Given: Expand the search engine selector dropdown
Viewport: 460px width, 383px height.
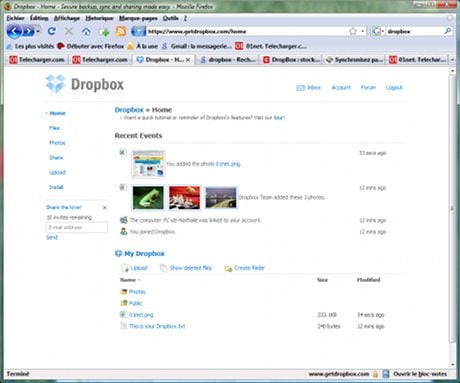Looking at the screenshot, I should 378,31.
